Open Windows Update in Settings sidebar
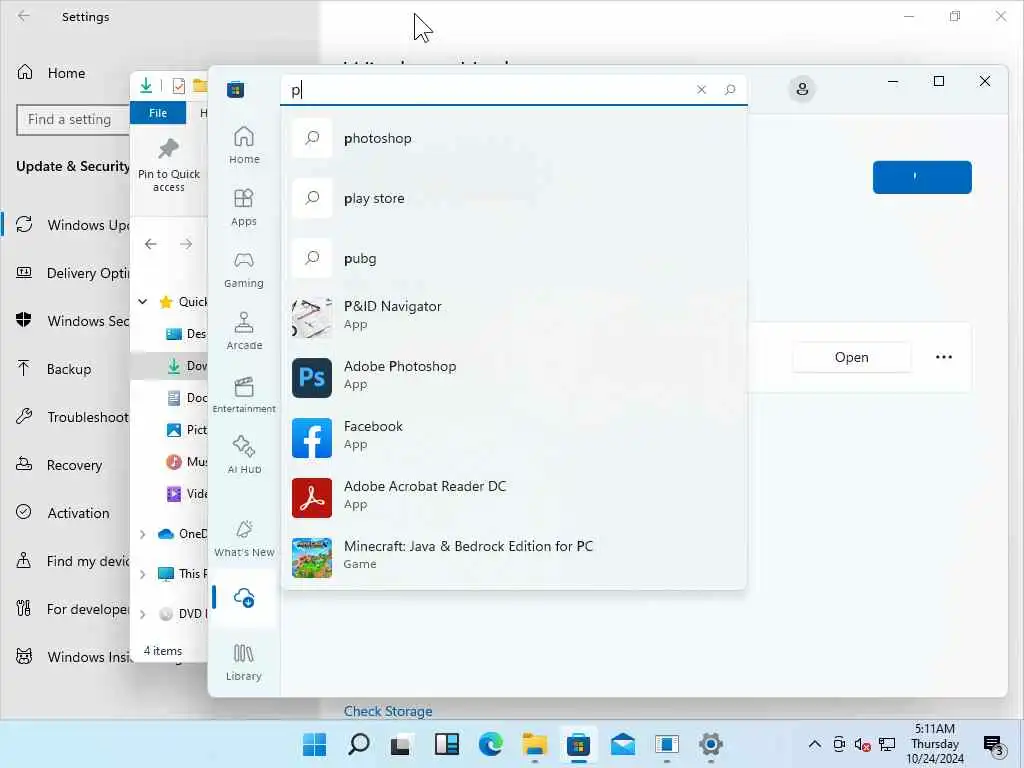1024x768 pixels. [x=65, y=225]
